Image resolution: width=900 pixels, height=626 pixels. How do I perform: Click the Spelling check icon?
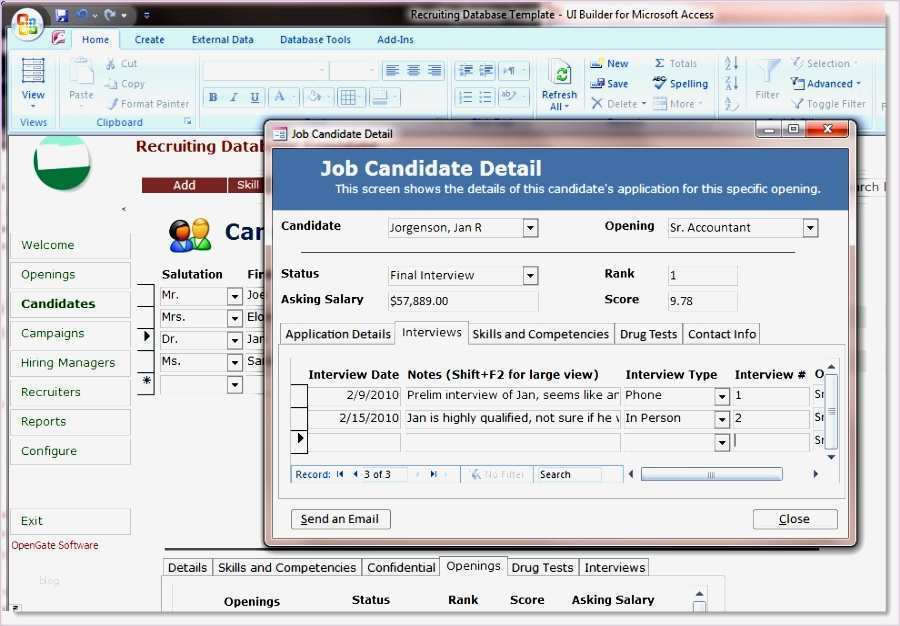660,83
